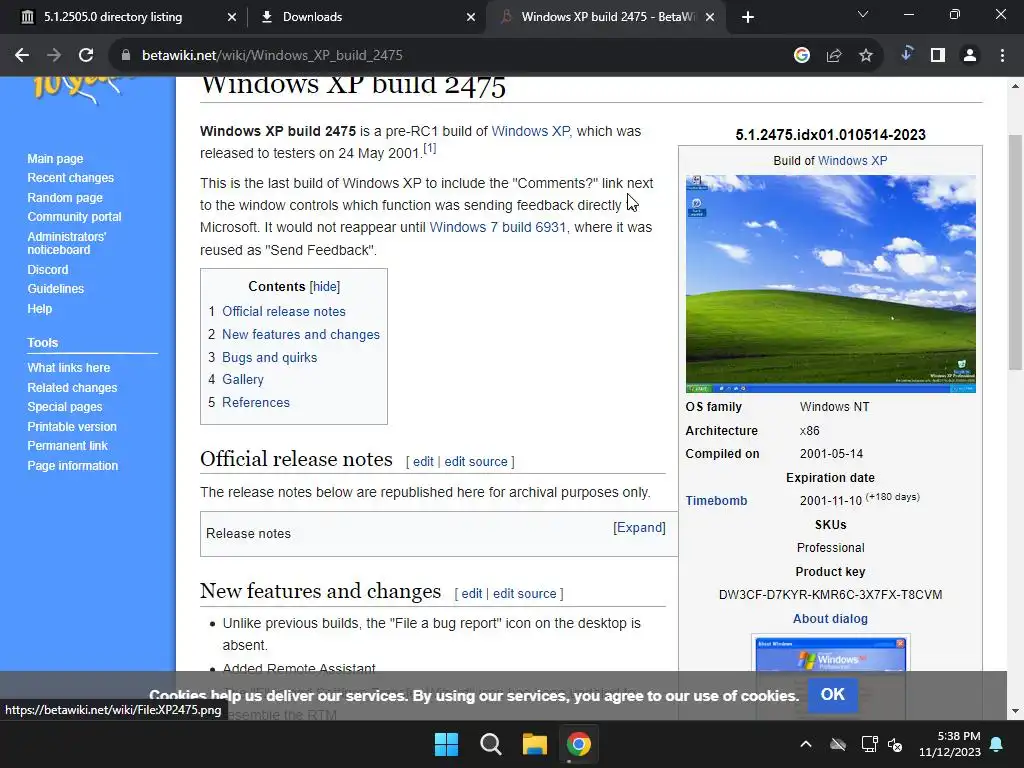
Task: Open the downloads toolbar icon
Action: point(906,54)
